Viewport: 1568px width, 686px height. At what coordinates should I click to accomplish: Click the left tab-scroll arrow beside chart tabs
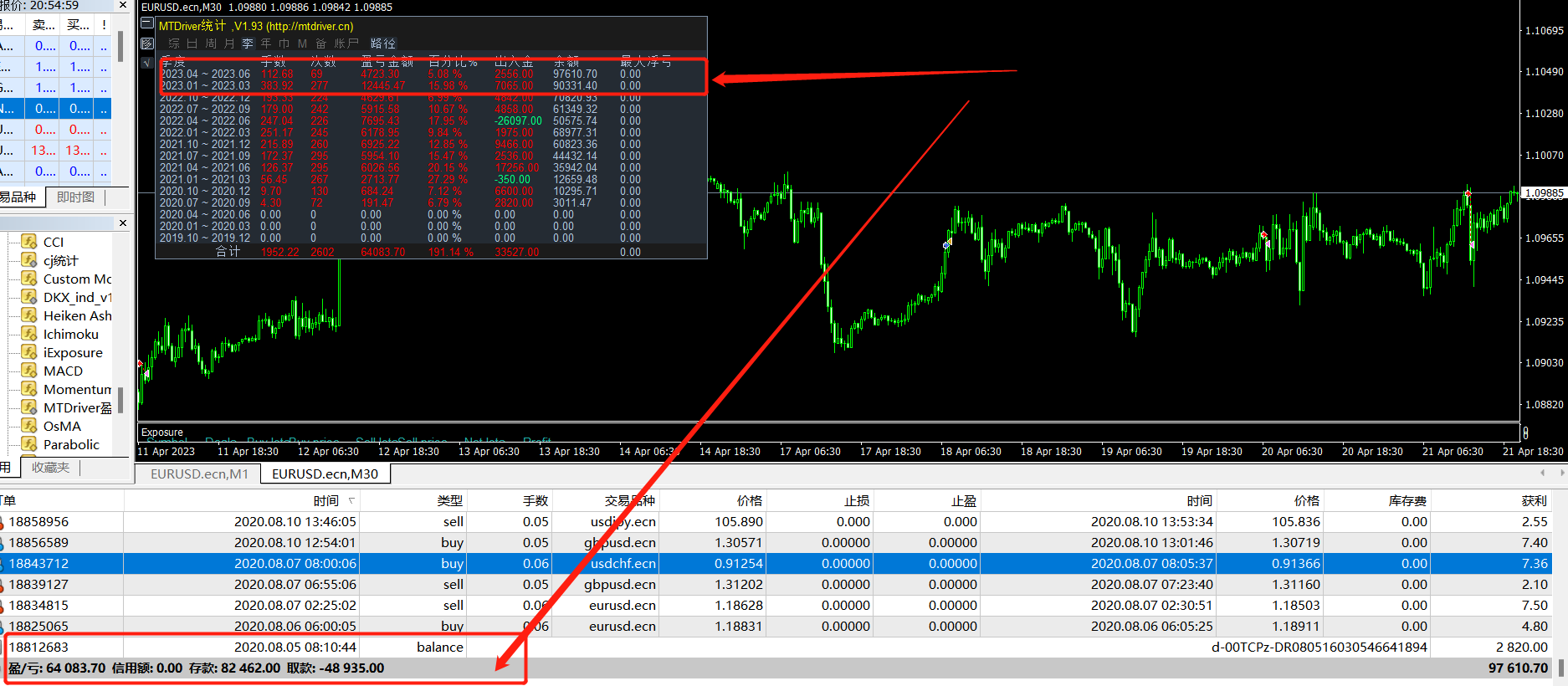1542,474
